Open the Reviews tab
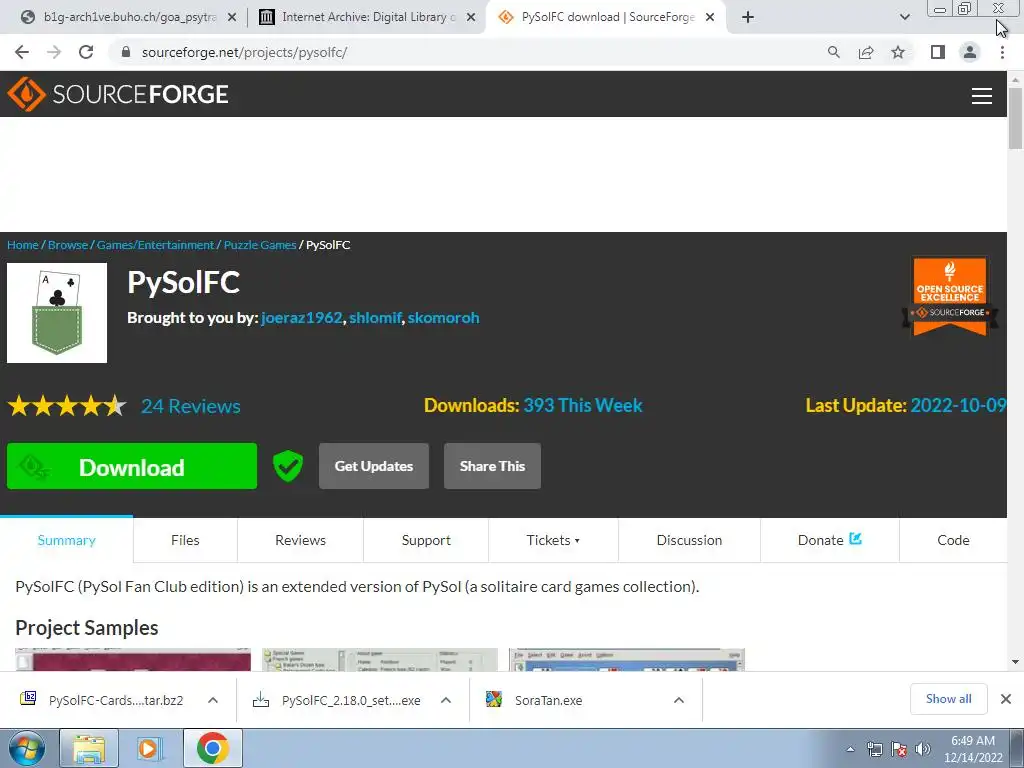Screen dimensions: 1024x768 (300, 540)
